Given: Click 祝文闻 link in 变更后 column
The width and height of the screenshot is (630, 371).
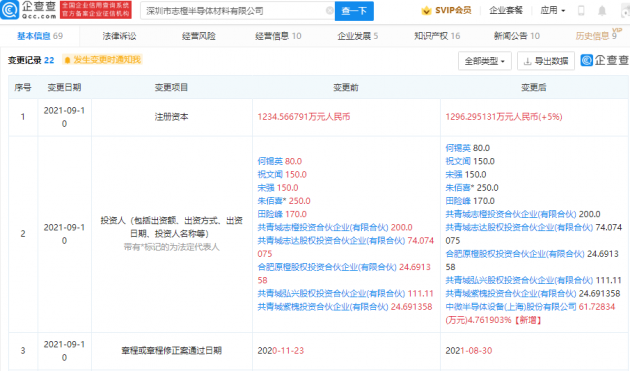Looking at the screenshot, I should point(458,161).
